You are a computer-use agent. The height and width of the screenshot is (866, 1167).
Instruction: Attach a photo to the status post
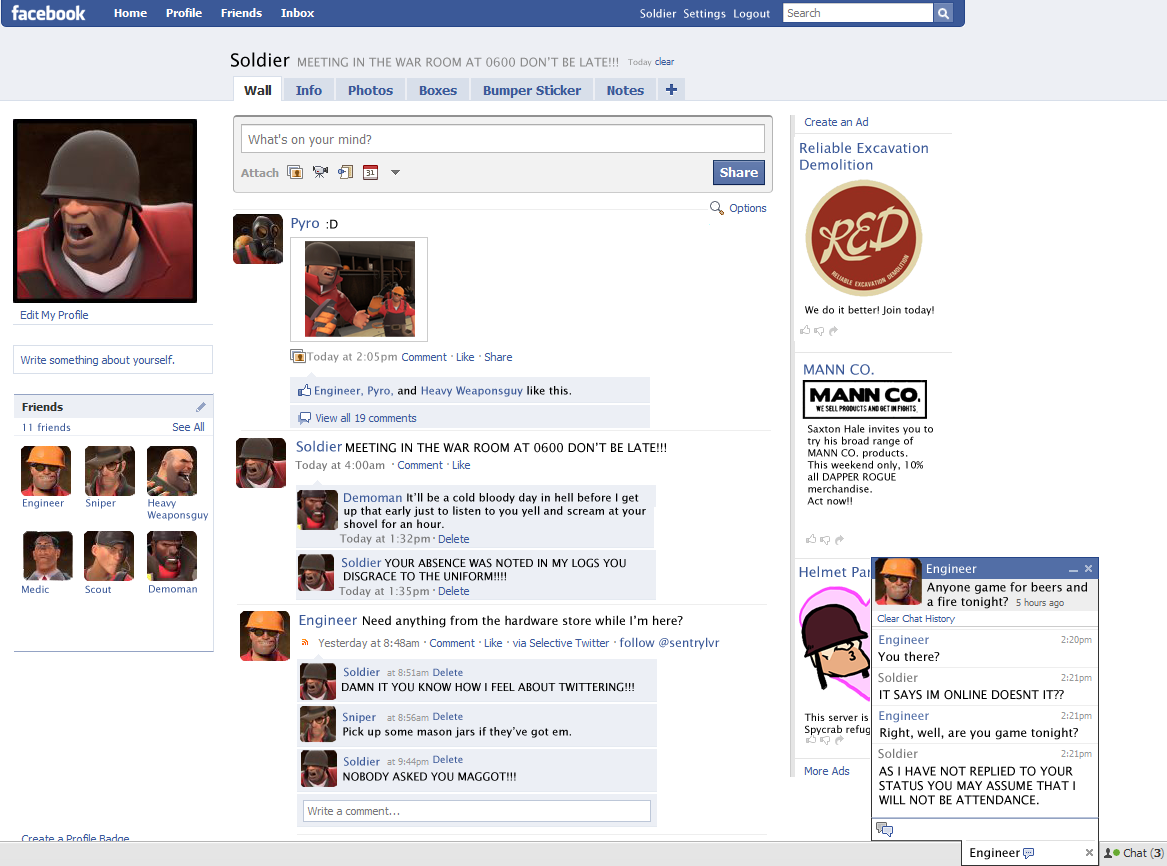tap(295, 173)
